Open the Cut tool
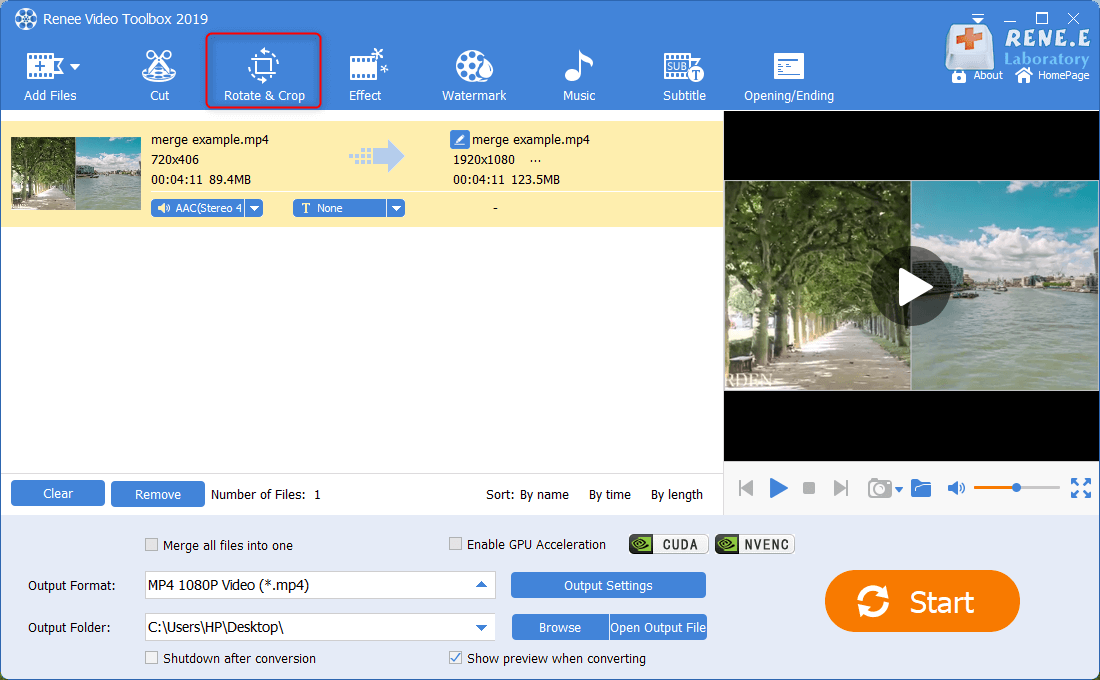Image resolution: width=1100 pixels, height=680 pixels. [x=159, y=70]
